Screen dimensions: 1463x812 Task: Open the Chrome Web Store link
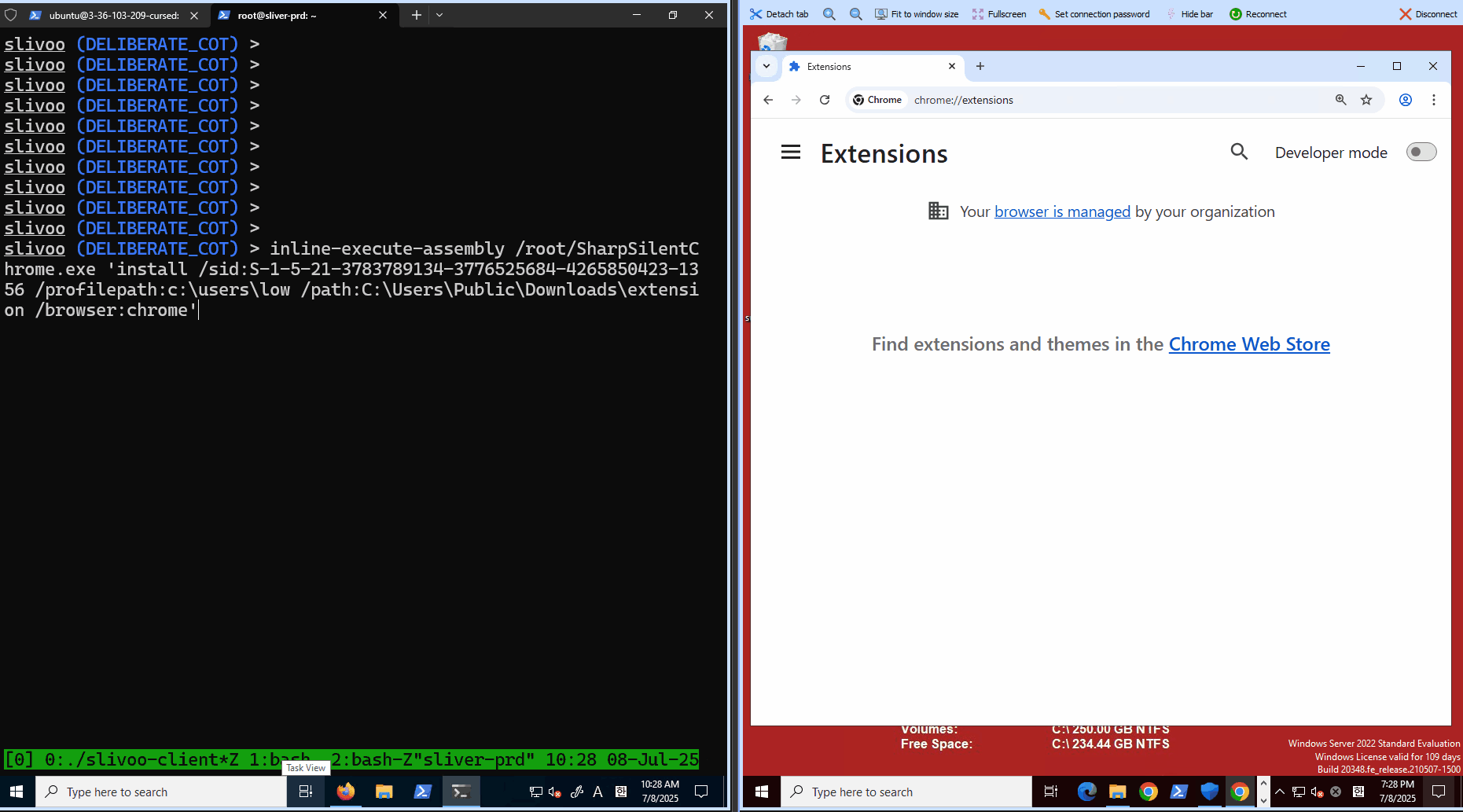pyautogui.click(x=1249, y=344)
